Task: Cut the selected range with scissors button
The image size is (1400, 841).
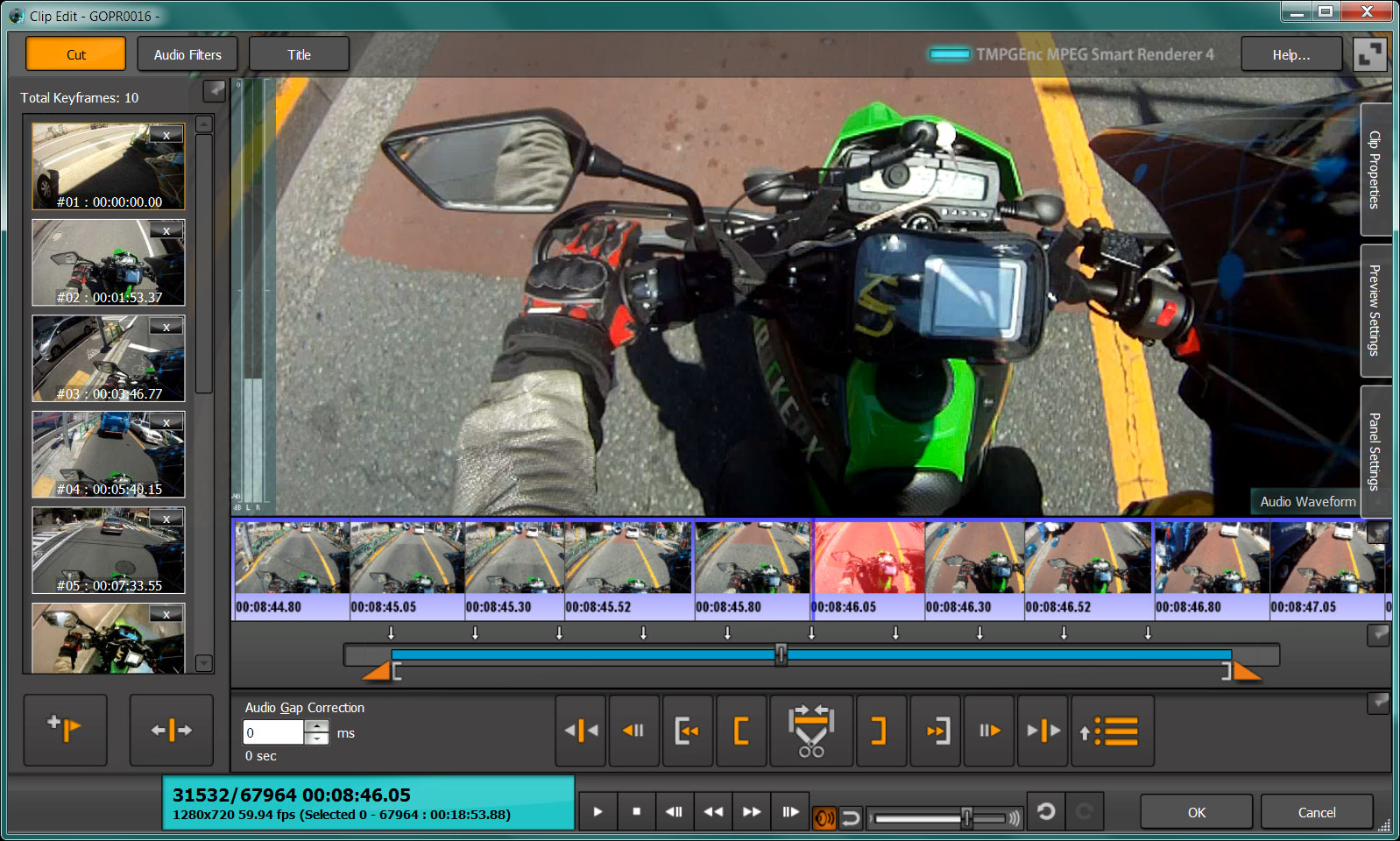Action: (810, 730)
